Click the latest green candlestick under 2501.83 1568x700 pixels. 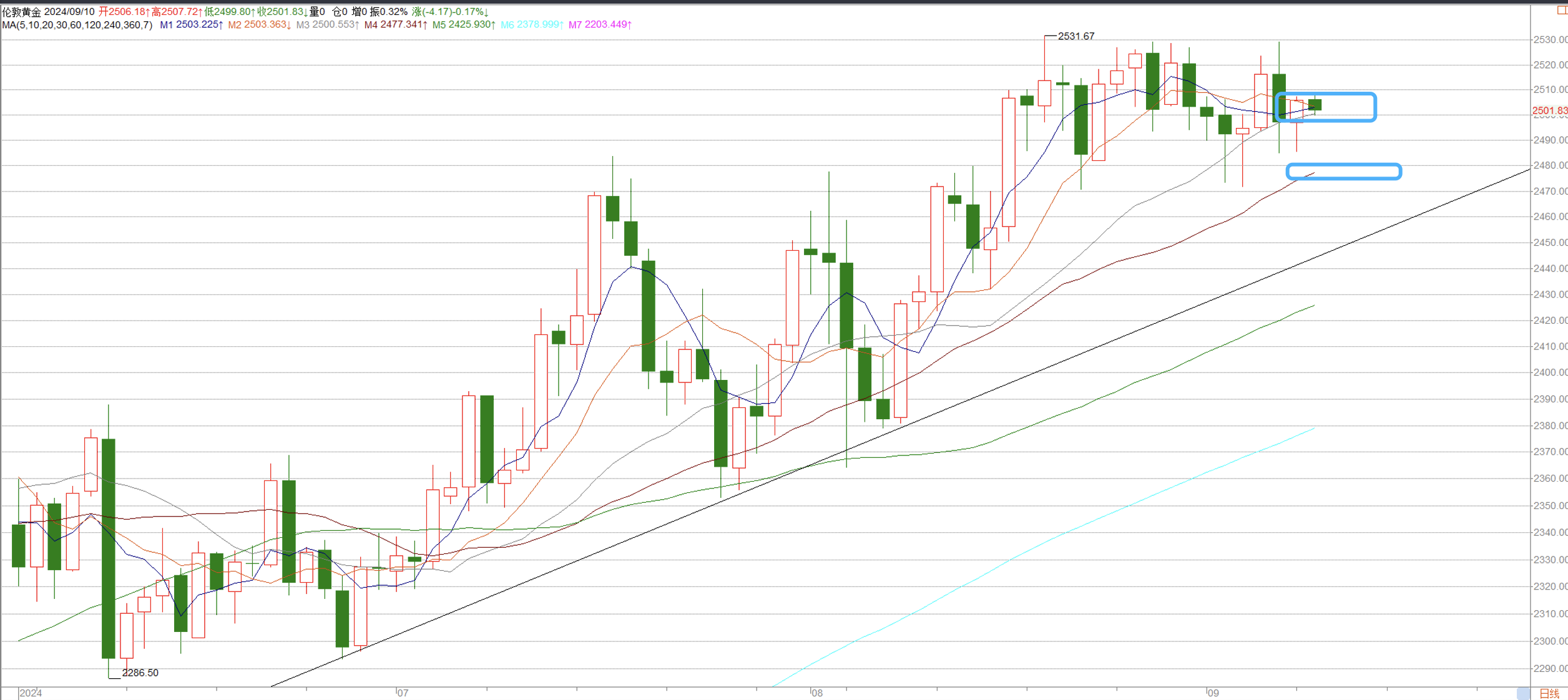click(x=1315, y=105)
